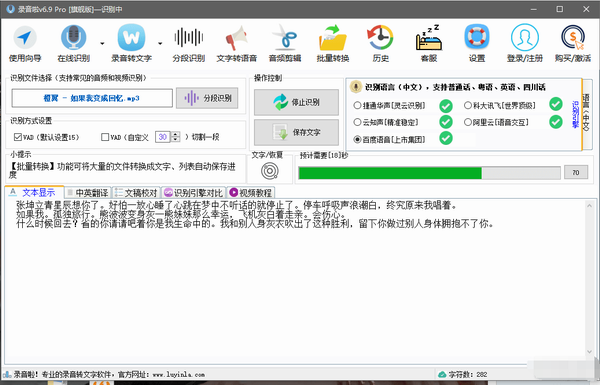Open the vertical 语言（中文）side tab

point(587,113)
